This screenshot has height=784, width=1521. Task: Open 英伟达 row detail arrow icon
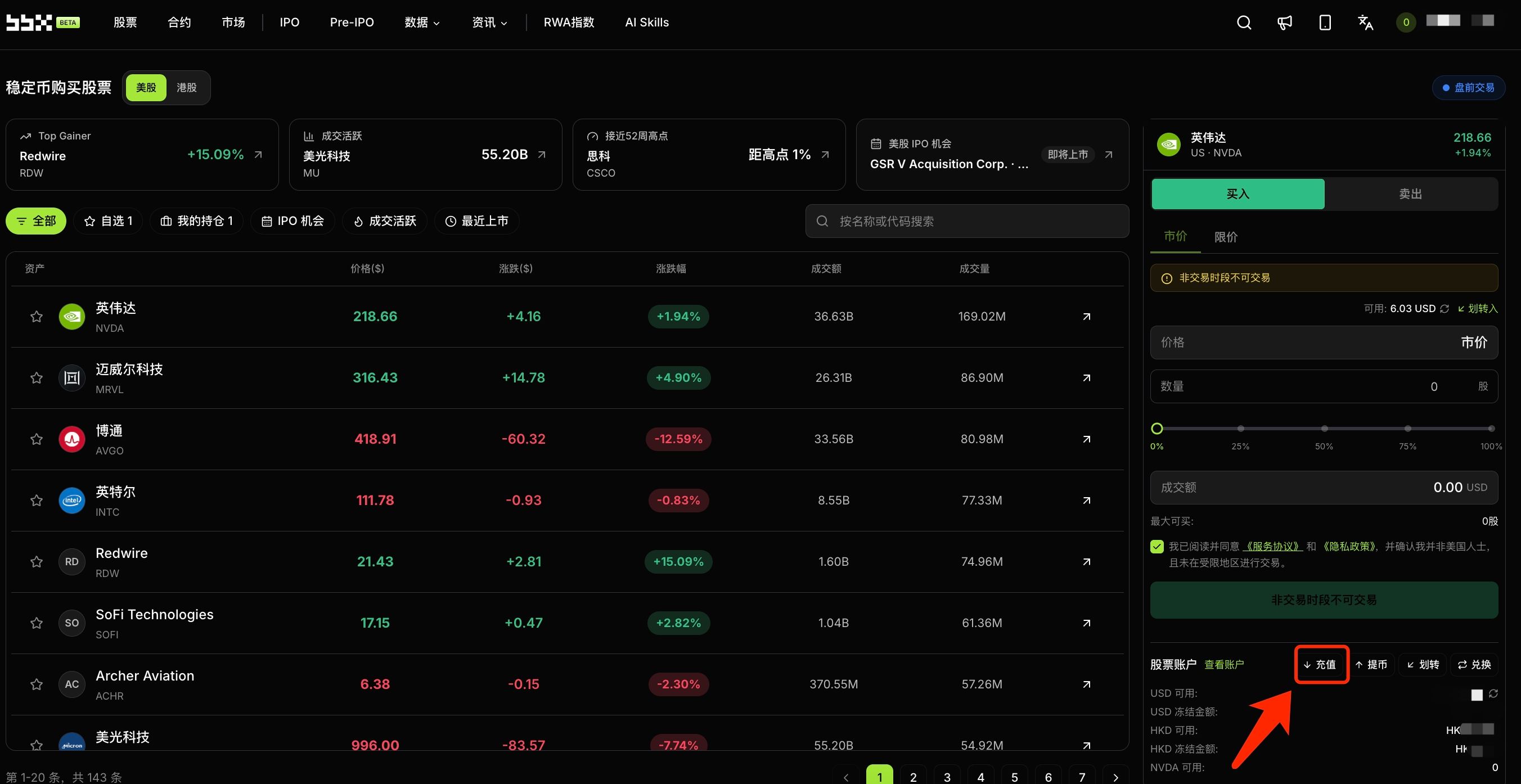tap(1086, 317)
